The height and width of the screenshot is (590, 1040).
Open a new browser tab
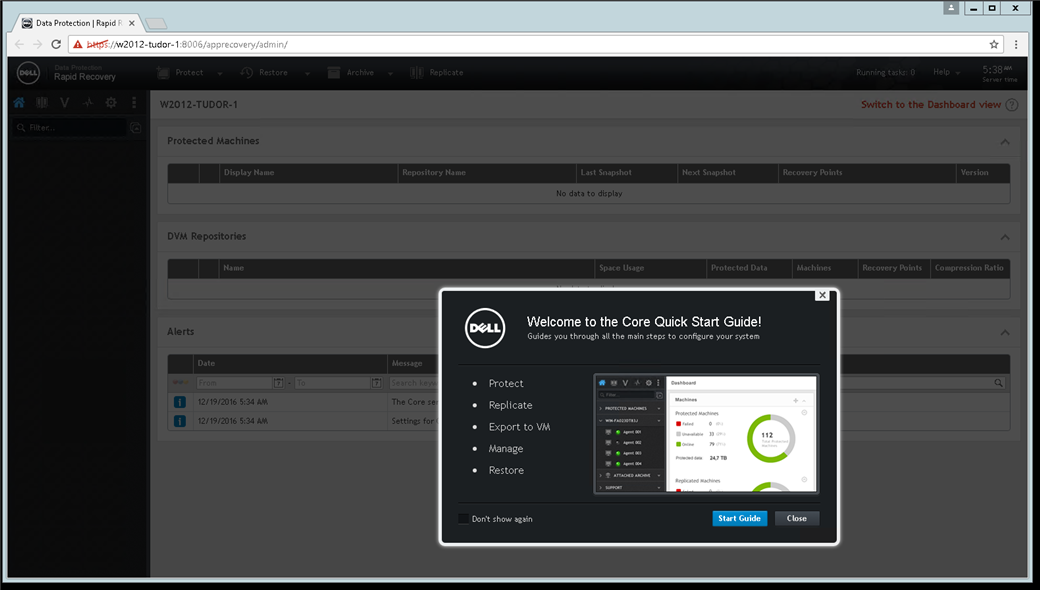(x=156, y=24)
